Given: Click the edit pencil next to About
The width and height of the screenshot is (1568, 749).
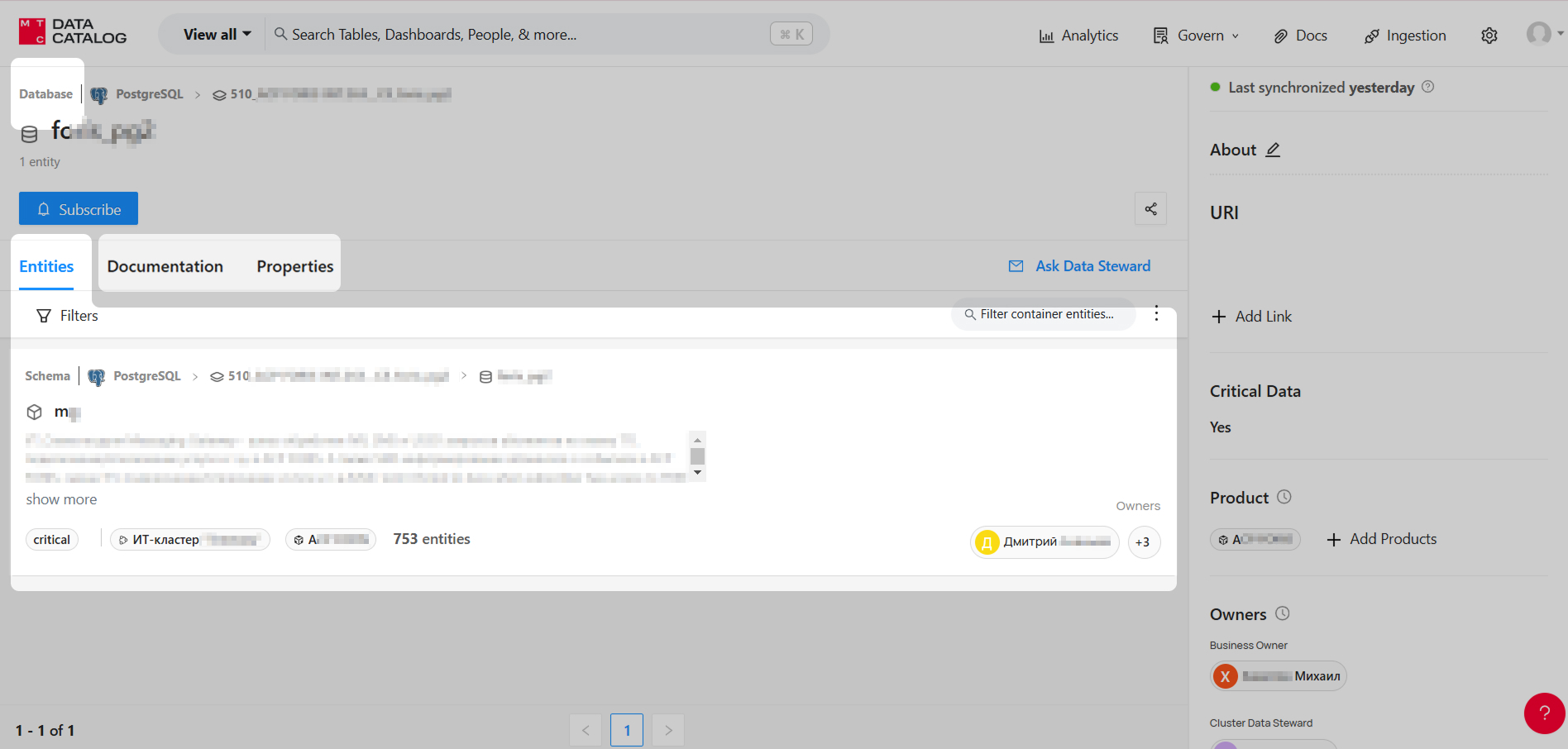Looking at the screenshot, I should tap(1273, 150).
